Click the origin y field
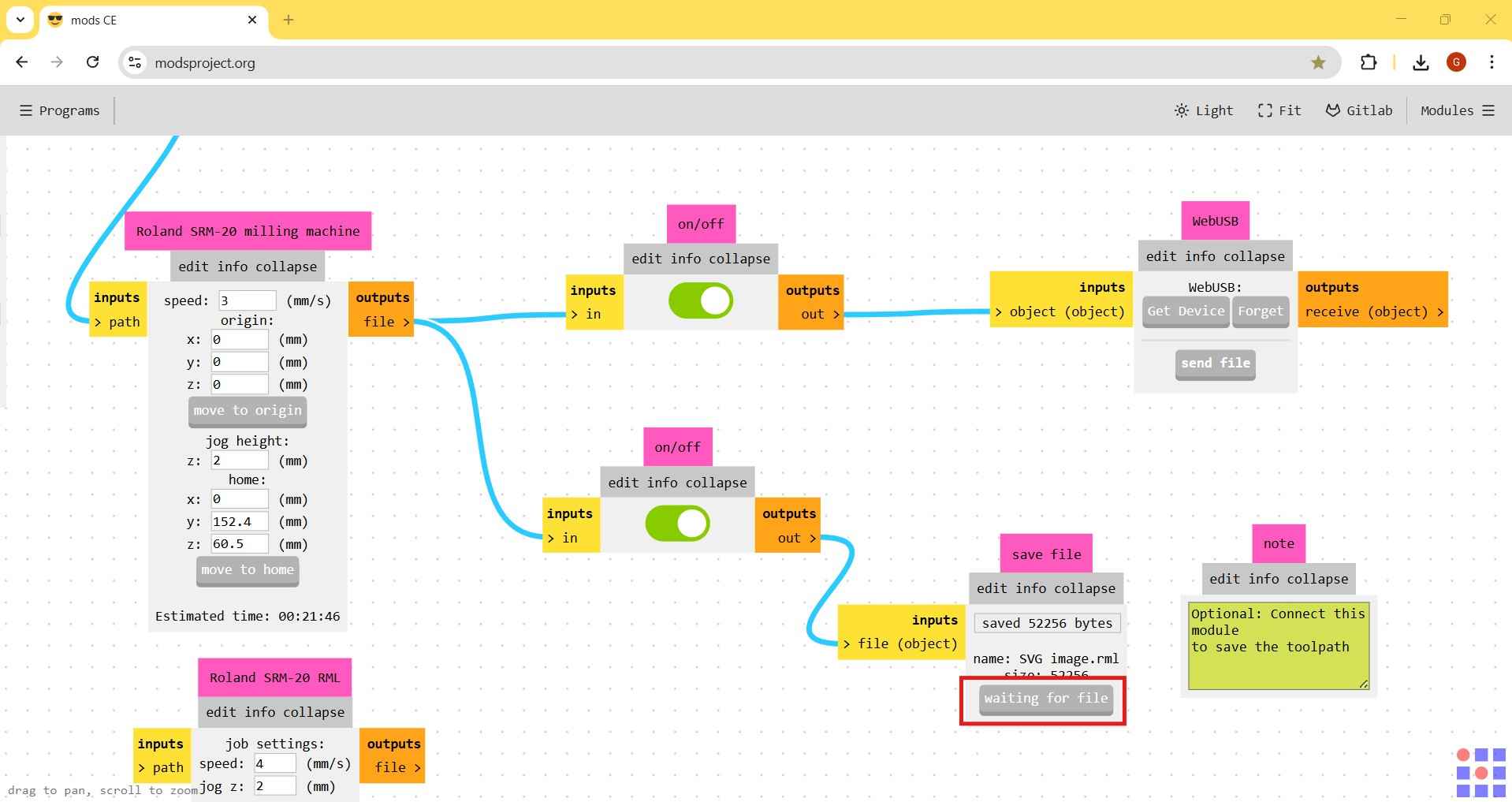The width and height of the screenshot is (1512, 802). click(x=240, y=362)
